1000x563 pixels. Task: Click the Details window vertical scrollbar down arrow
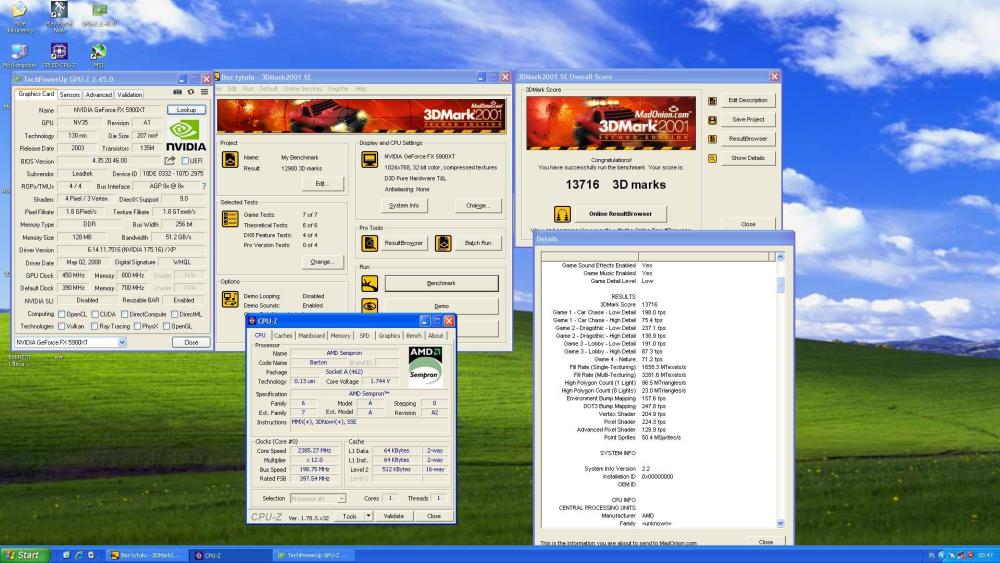click(781, 523)
